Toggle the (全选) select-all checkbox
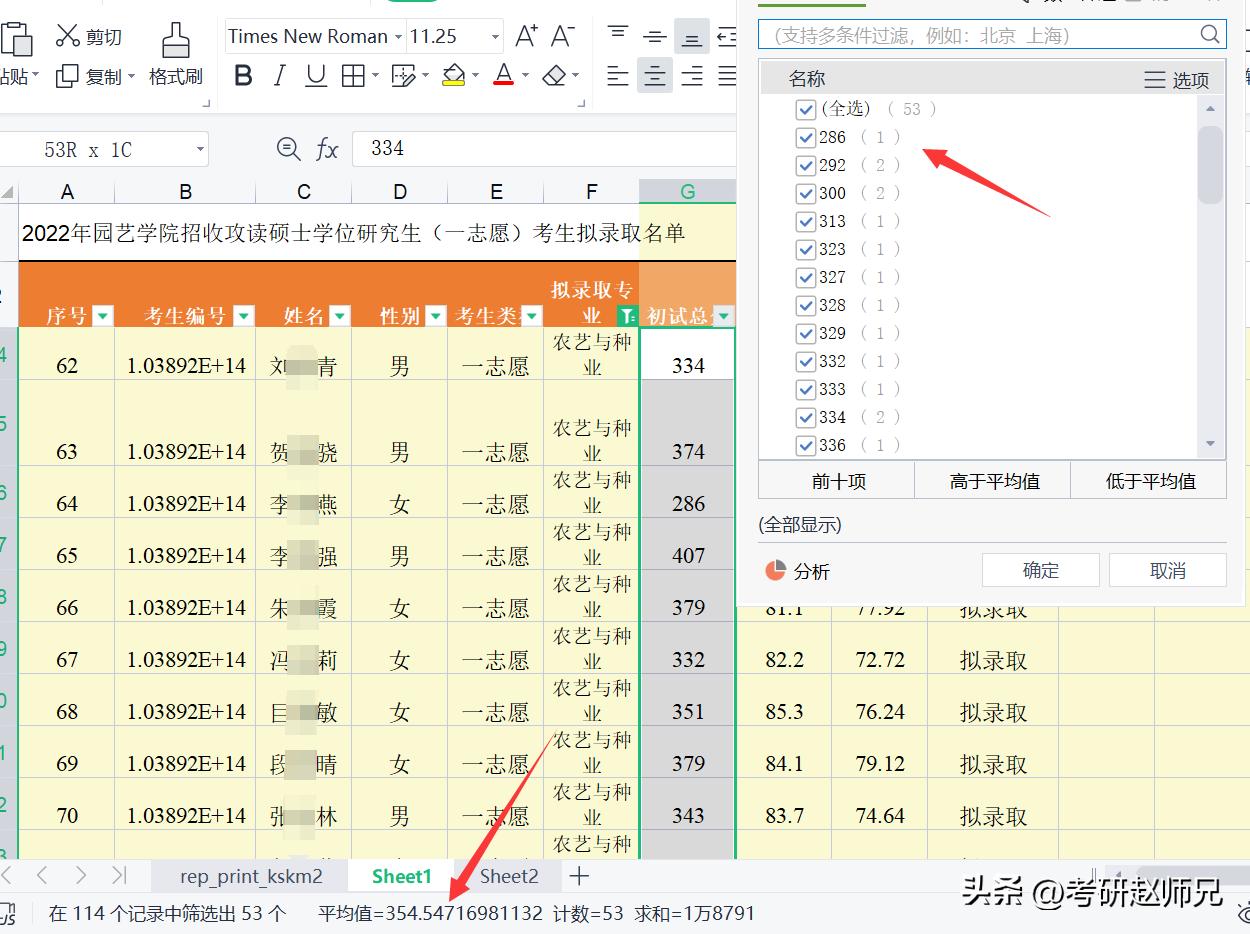This screenshot has height=934, width=1250. pyautogui.click(x=806, y=109)
